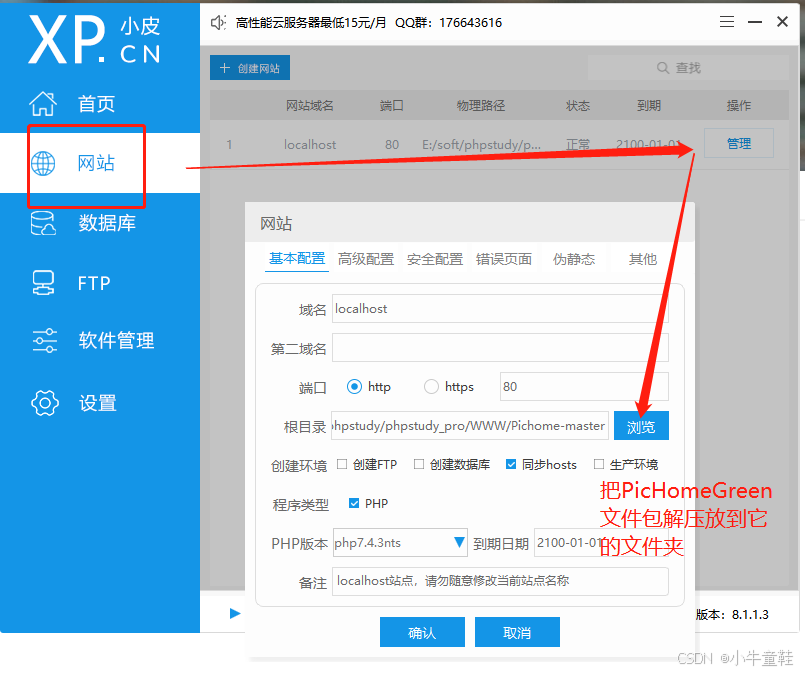Confirm with the 确认 button
Image resolution: width=805 pixels, height=674 pixels.
tap(422, 632)
